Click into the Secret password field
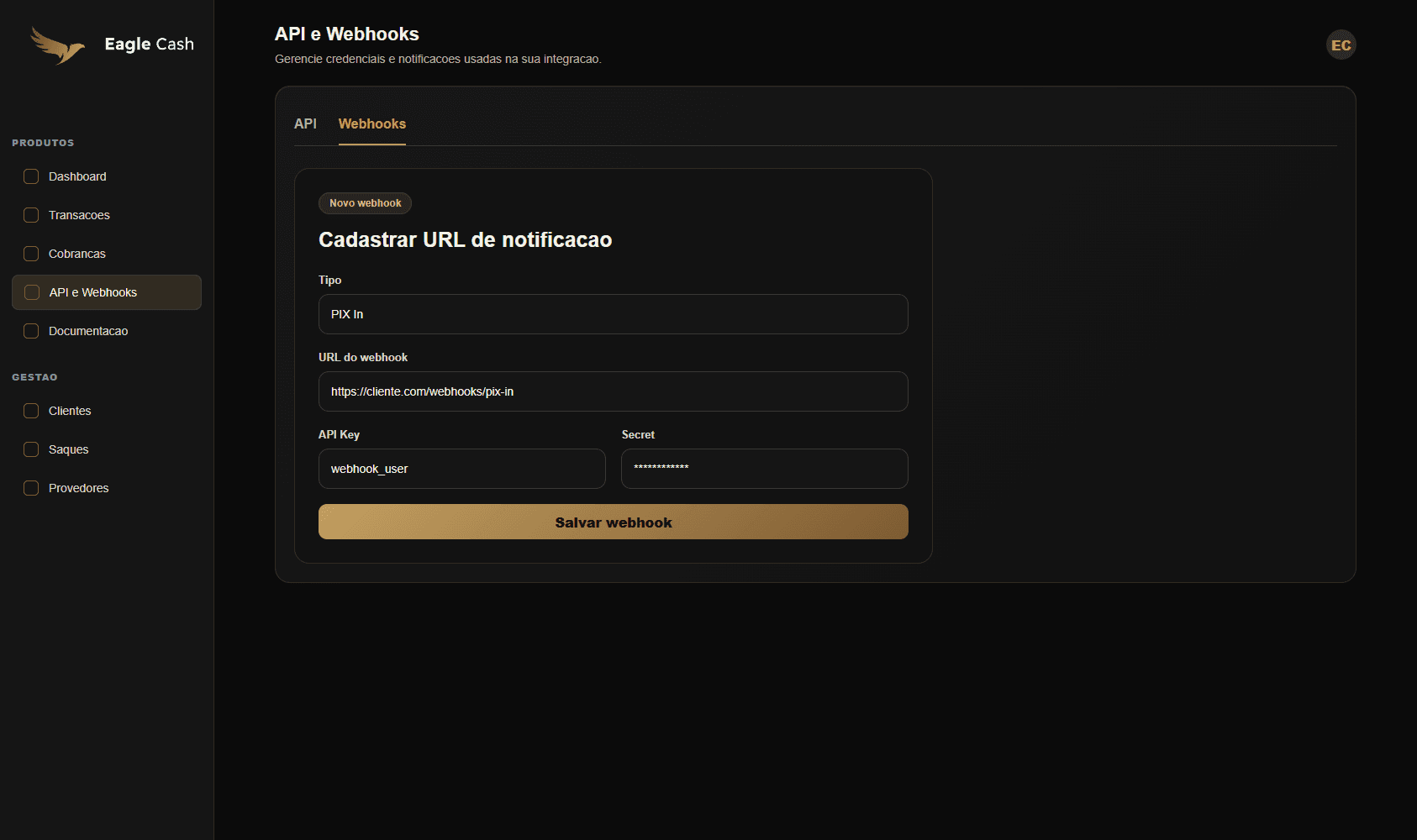This screenshot has height=840, width=1417. [x=765, y=469]
